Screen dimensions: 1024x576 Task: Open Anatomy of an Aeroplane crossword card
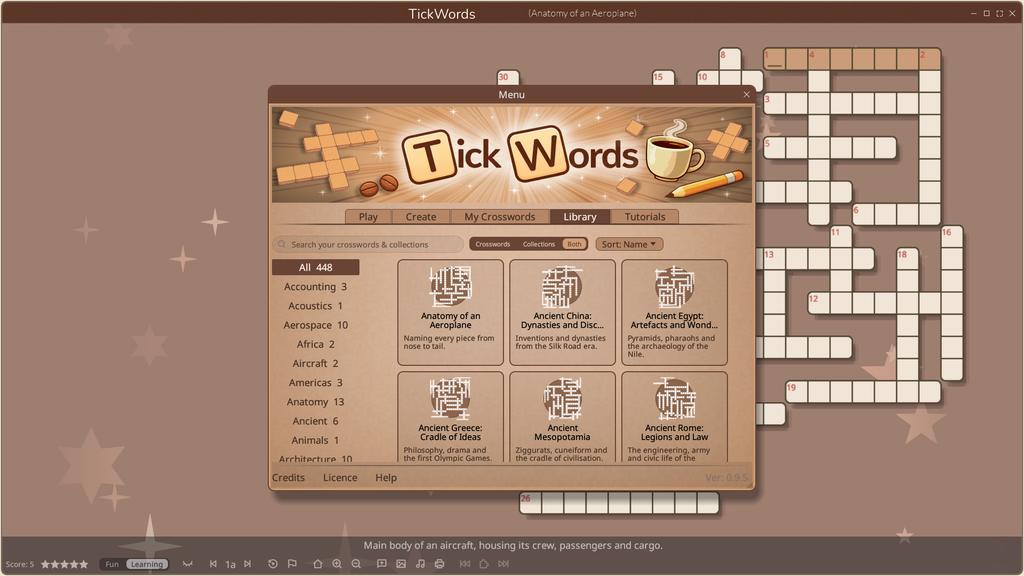click(450, 312)
